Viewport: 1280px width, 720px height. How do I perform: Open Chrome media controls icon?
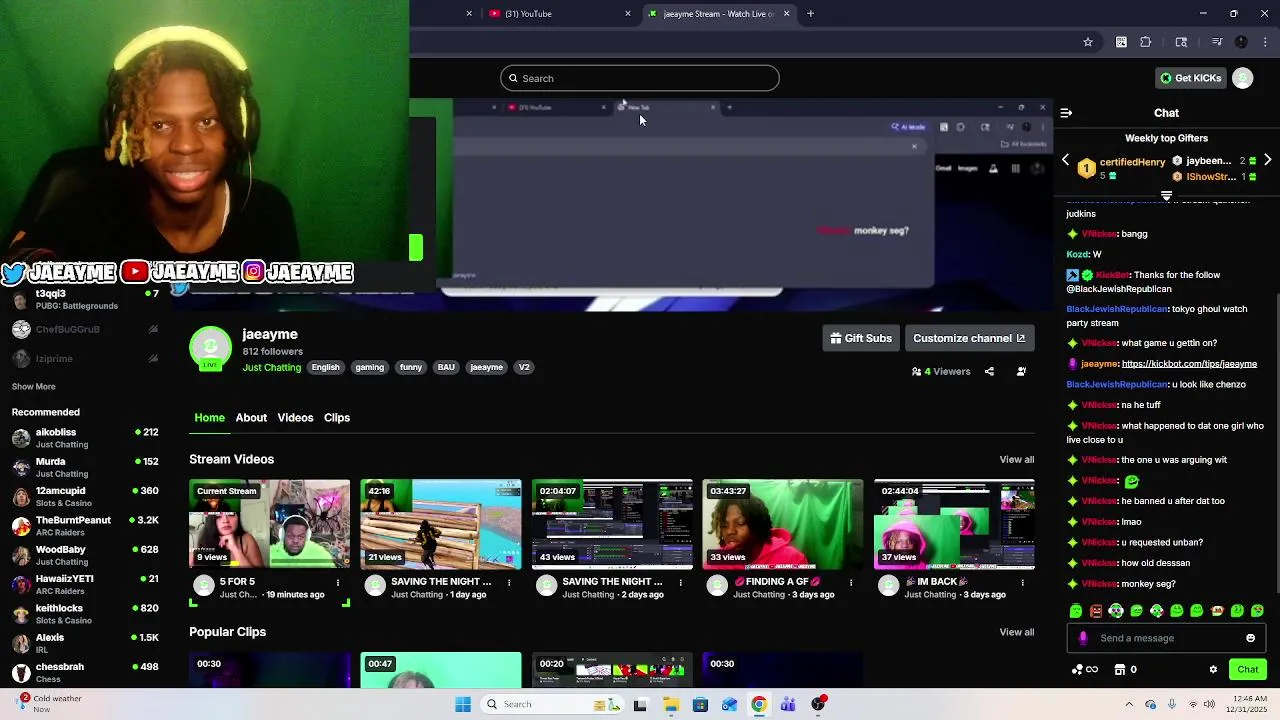[x=1217, y=42]
